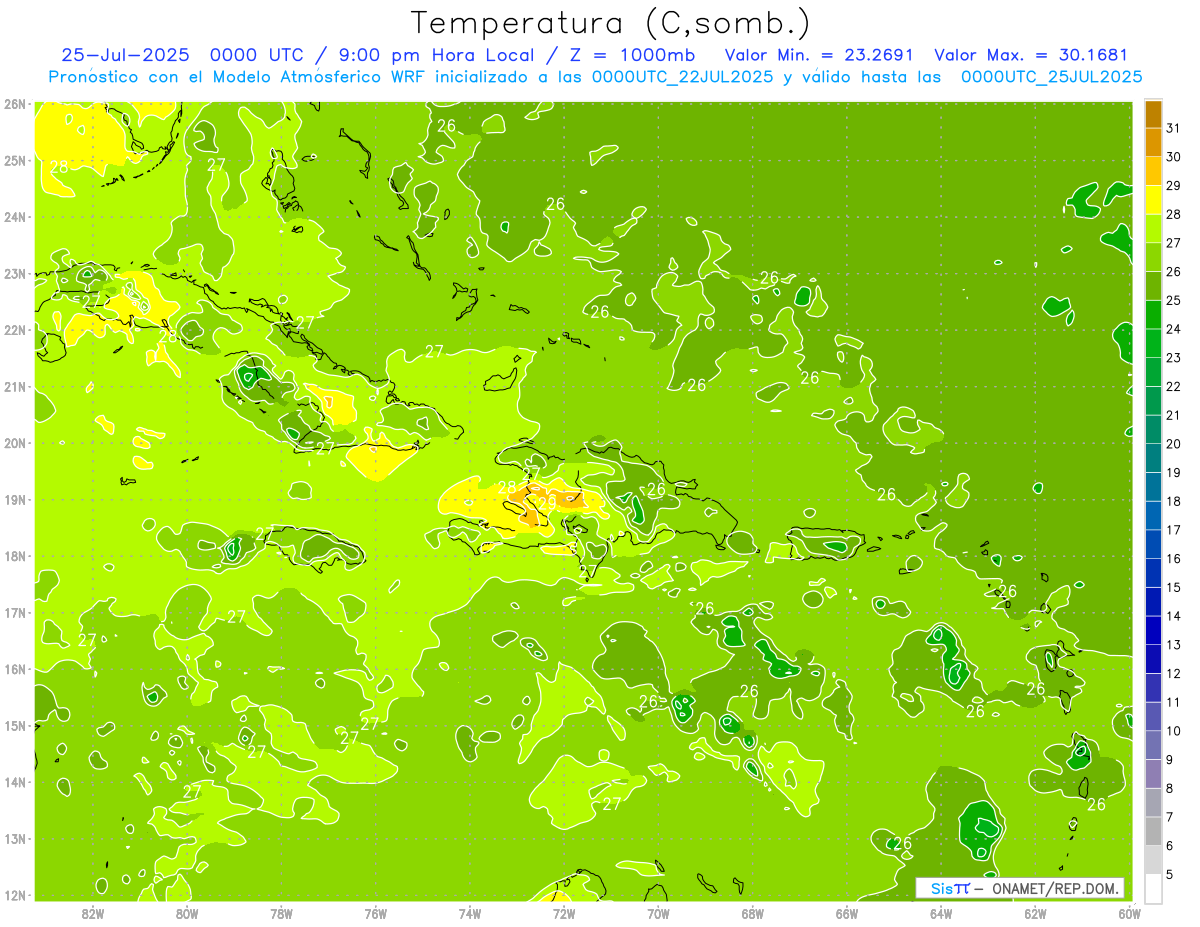Click the "ONAMET/REP.DOM." credit label
The image size is (1200, 927).
pos(1056,888)
